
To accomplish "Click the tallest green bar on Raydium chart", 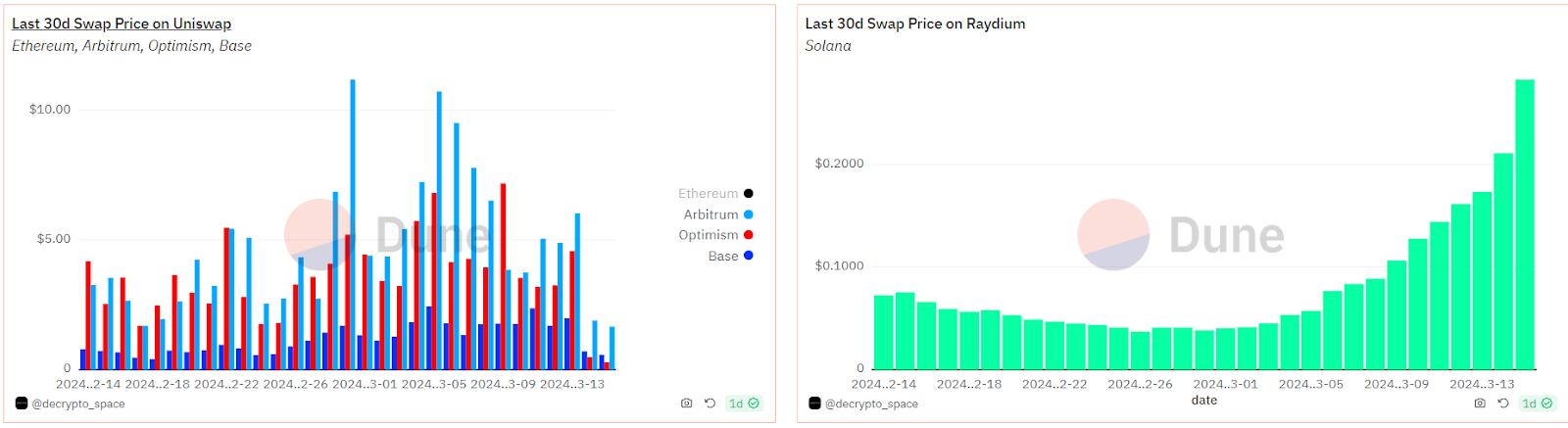I will (1525, 224).
